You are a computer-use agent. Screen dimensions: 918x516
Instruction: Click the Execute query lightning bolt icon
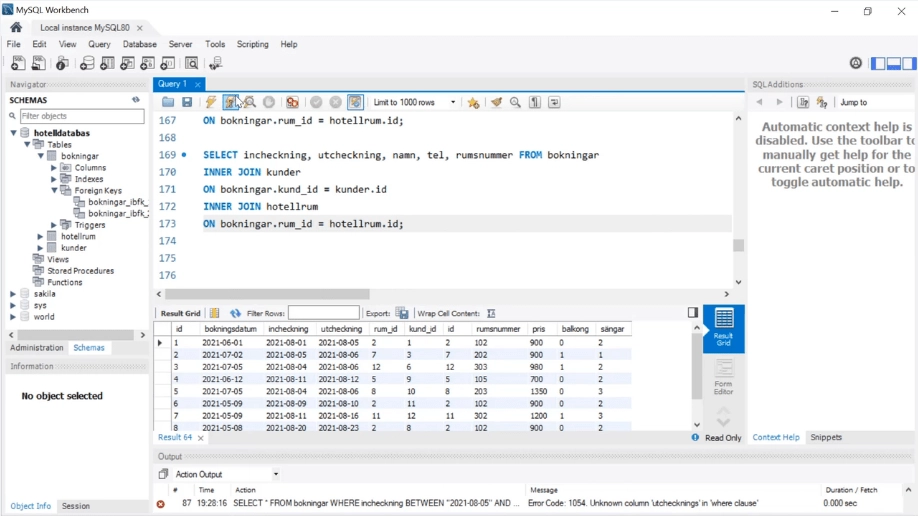coord(211,102)
